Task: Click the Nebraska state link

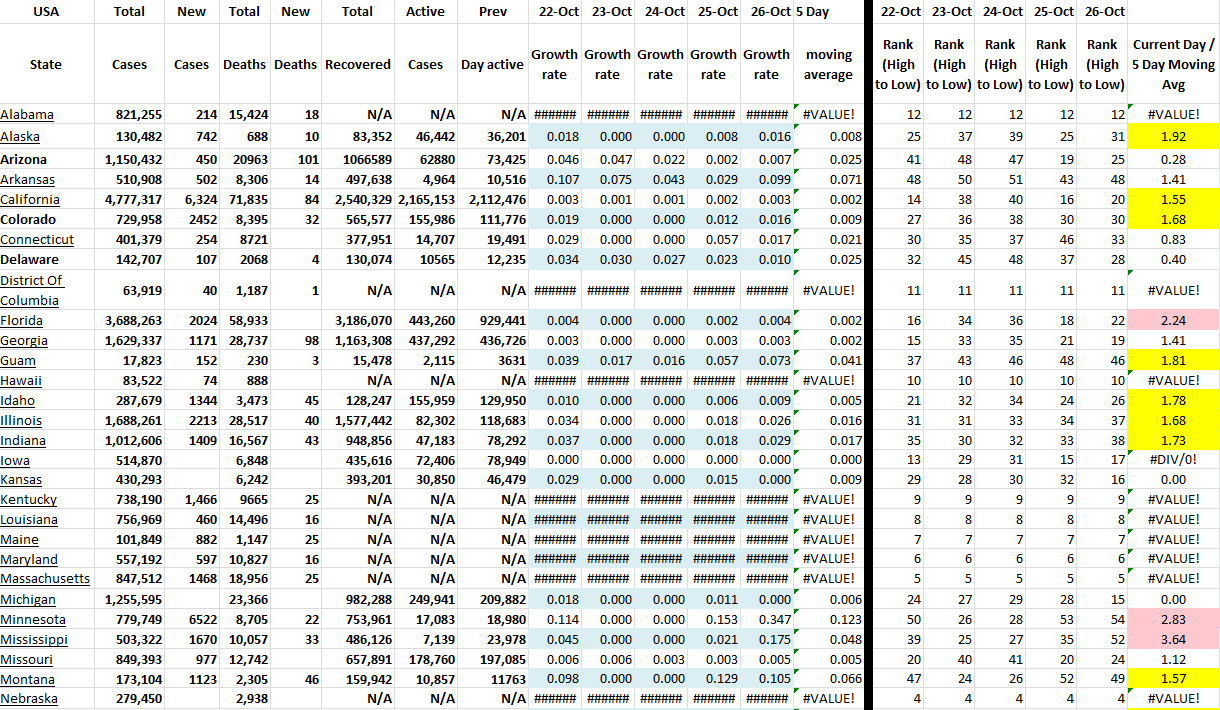Action: pyautogui.click(x=29, y=699)
